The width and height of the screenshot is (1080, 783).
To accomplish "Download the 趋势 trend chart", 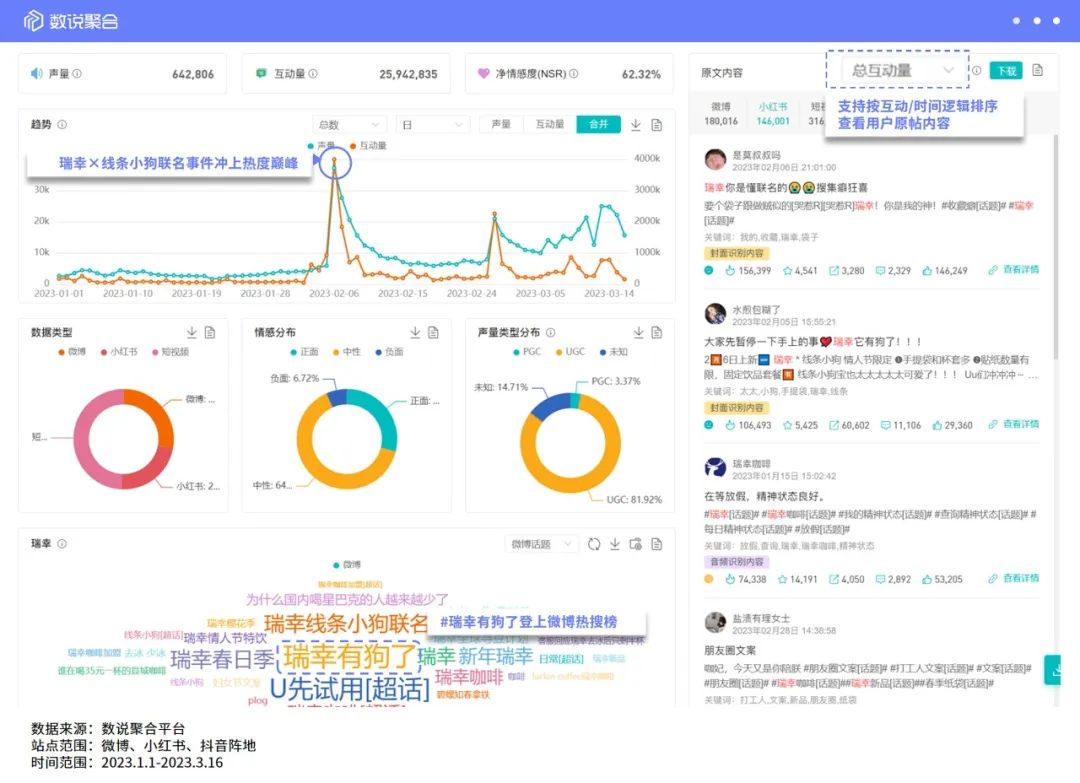I will click(636, 125).
